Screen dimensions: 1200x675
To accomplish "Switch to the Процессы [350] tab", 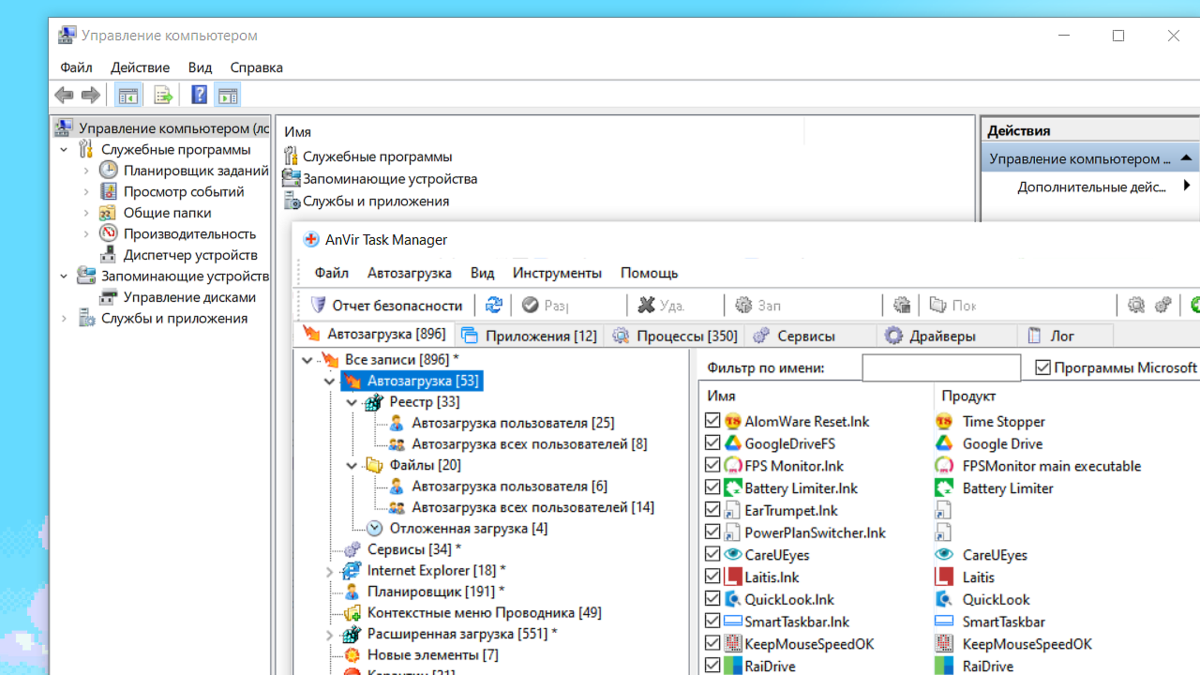I will (x=676, y=336).
